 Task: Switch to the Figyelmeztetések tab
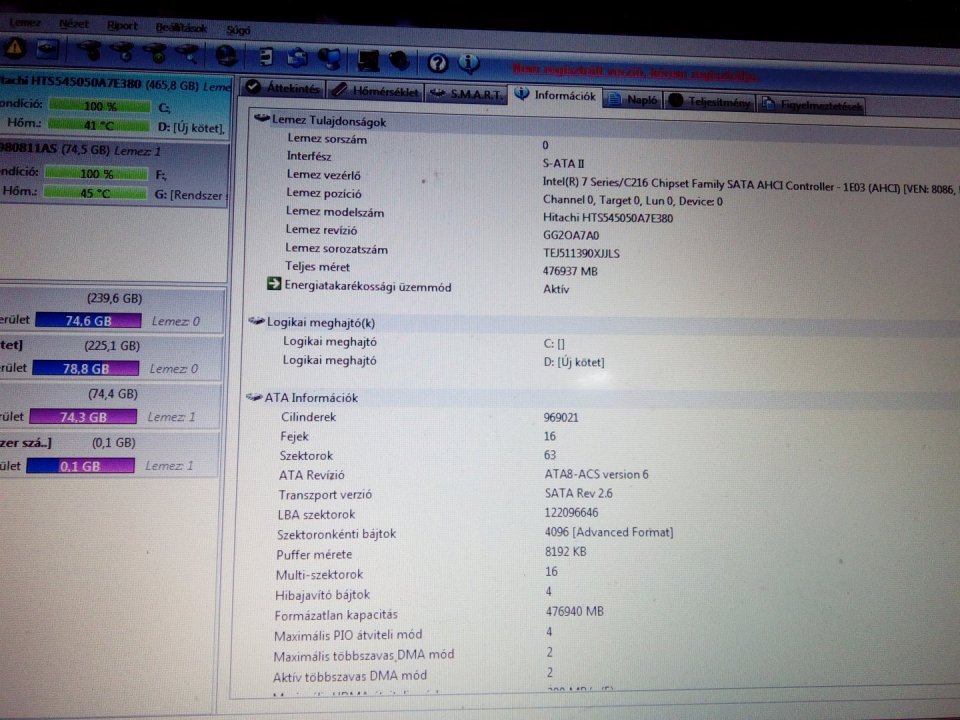click(x=812, y=105)
